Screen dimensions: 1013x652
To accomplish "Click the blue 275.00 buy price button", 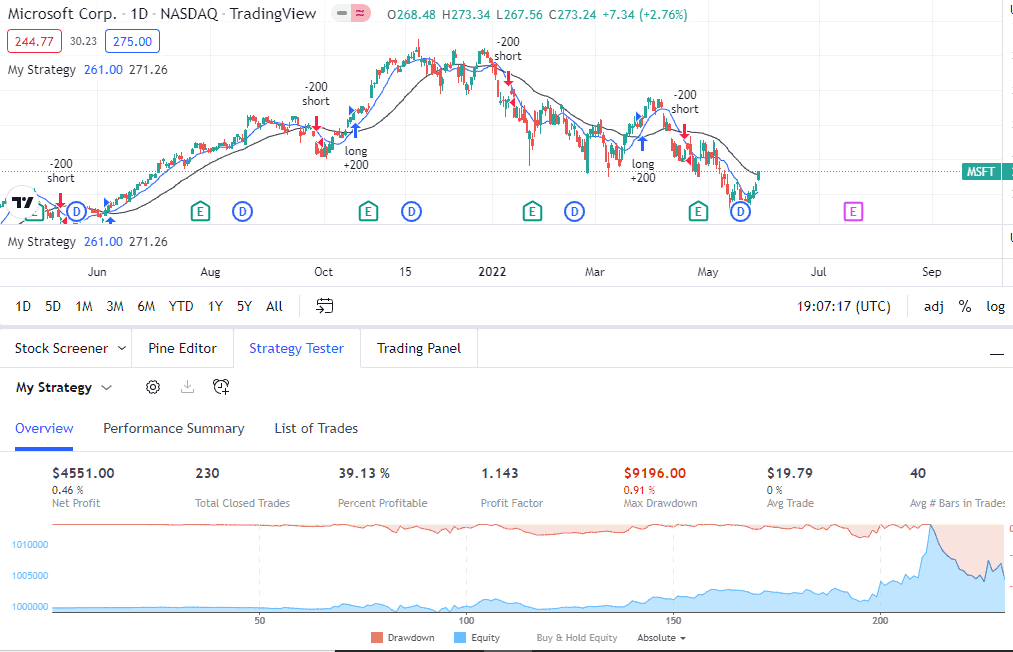I will pos(132,41).
